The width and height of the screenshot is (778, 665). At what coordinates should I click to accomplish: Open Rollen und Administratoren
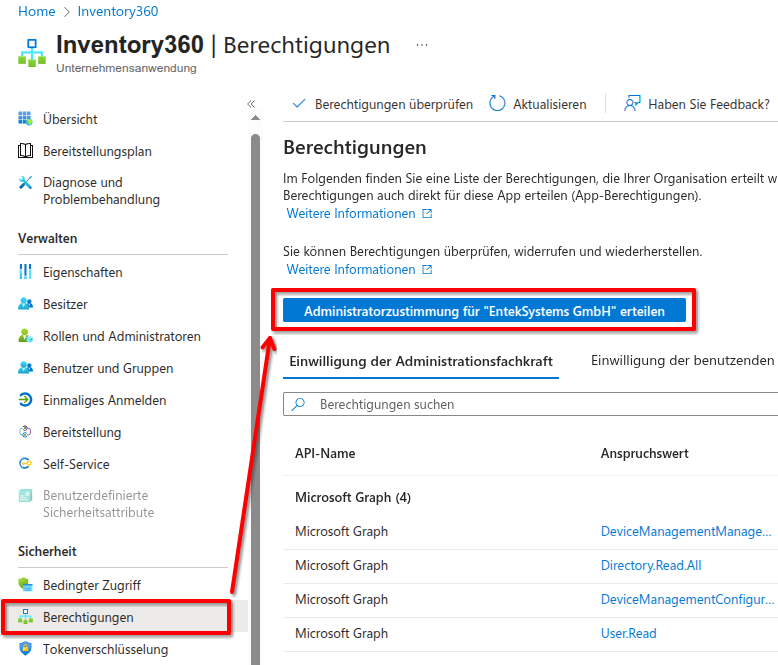(x=121, y=336)
